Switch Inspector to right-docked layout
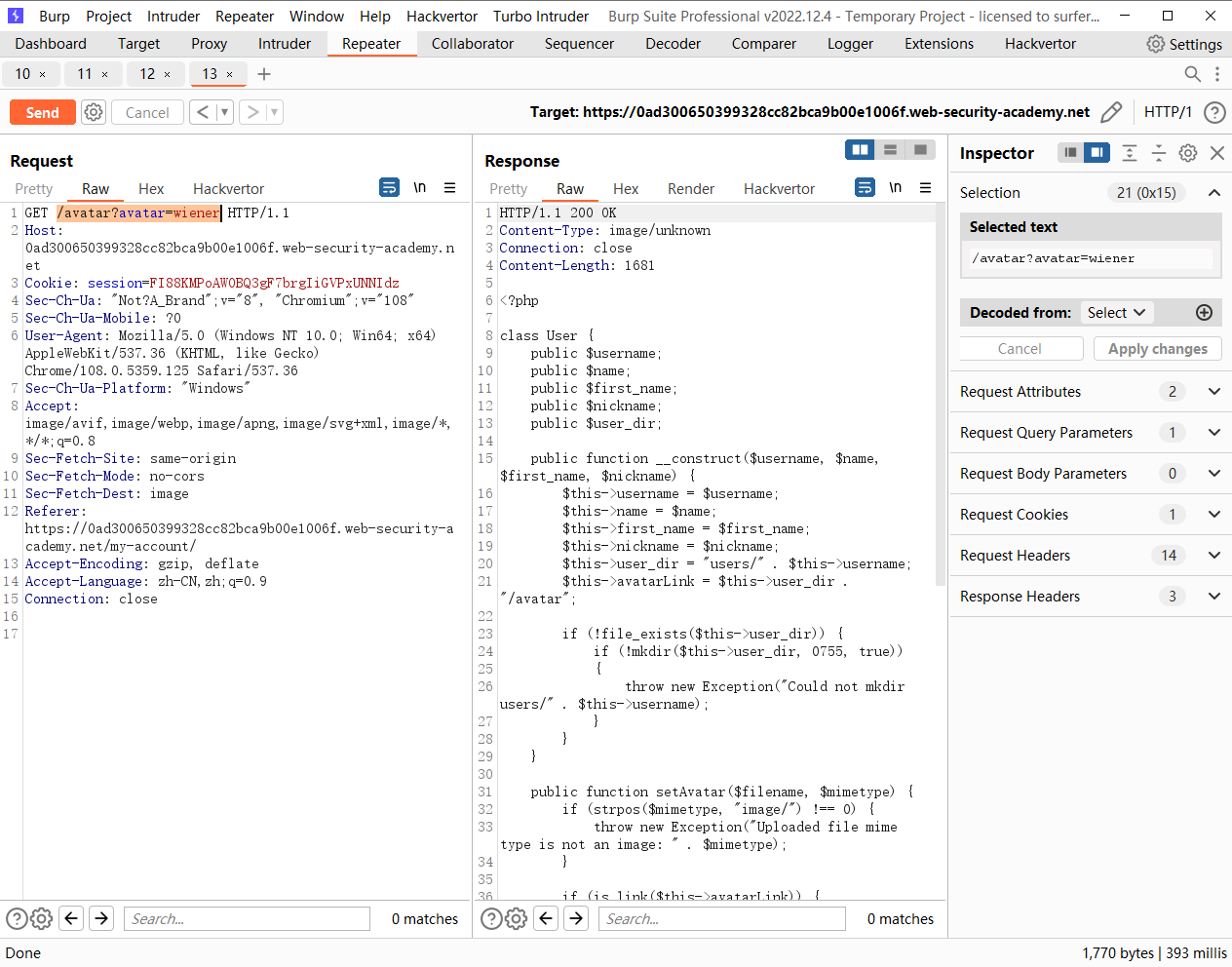 click(x=1097, y=153)
